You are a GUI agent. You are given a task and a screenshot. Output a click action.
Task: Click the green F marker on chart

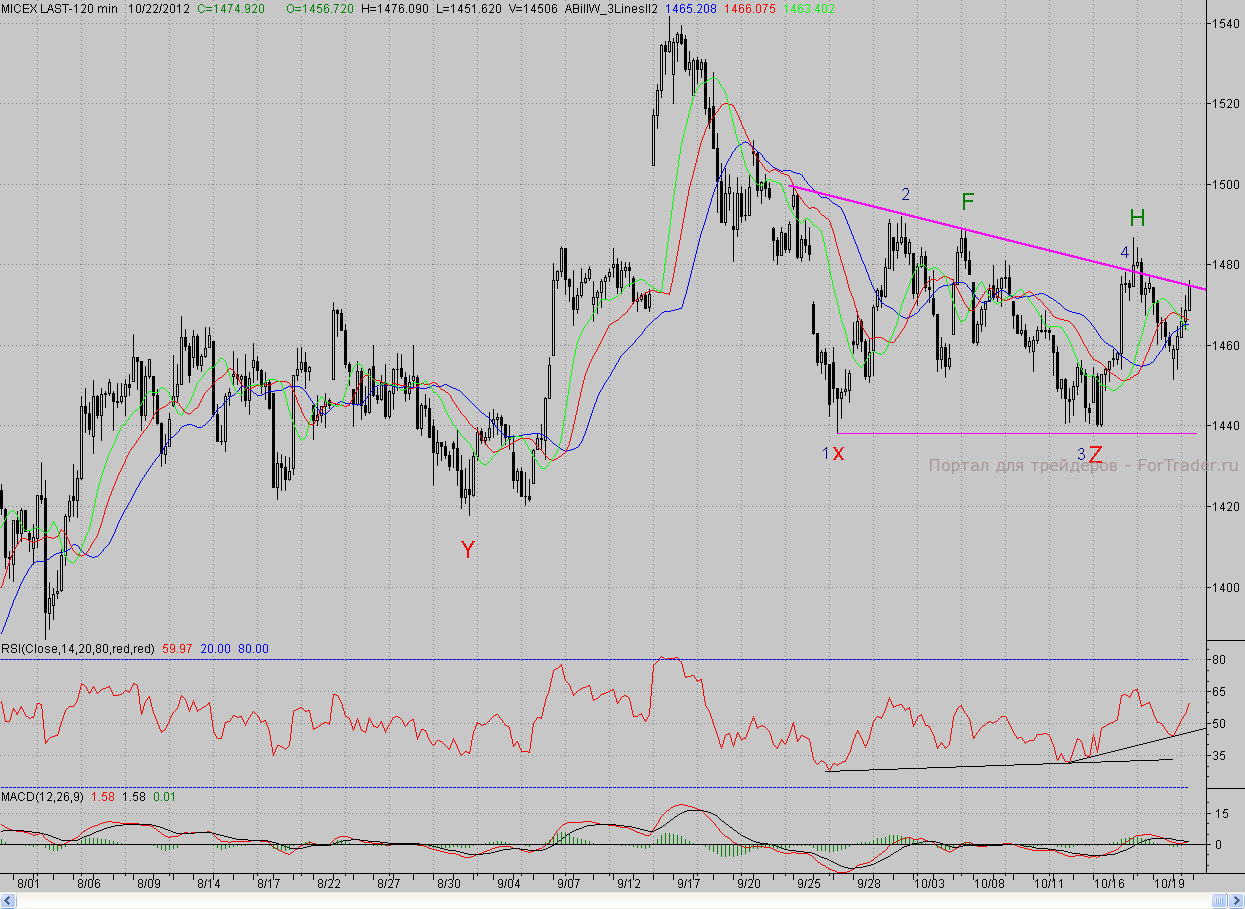pyautogui.click(x=967, y=202)
